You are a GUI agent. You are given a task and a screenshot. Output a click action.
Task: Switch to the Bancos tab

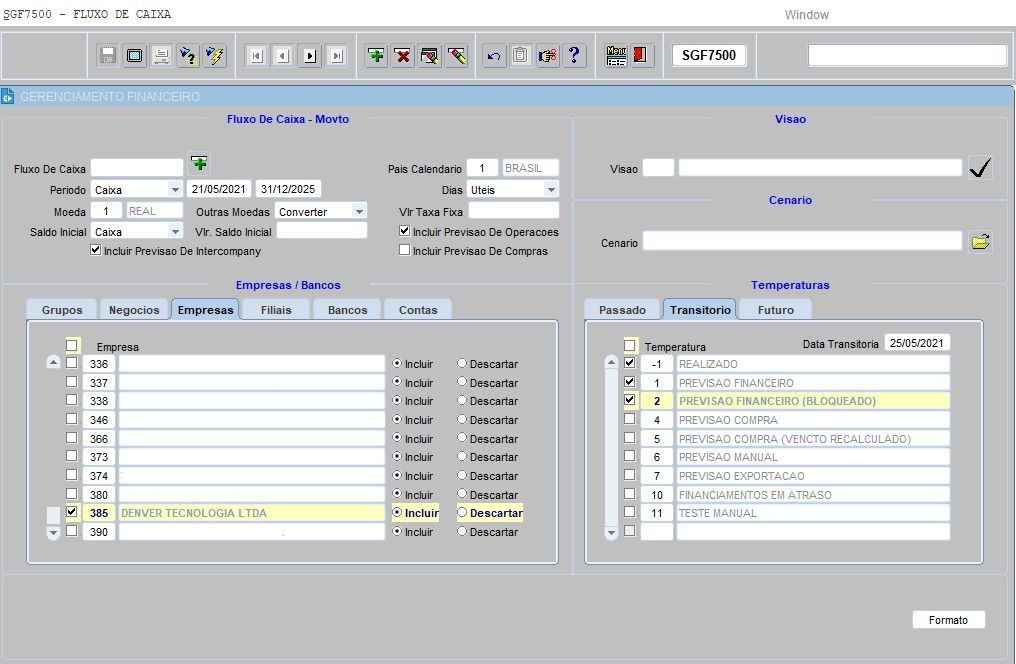(347, 310)
